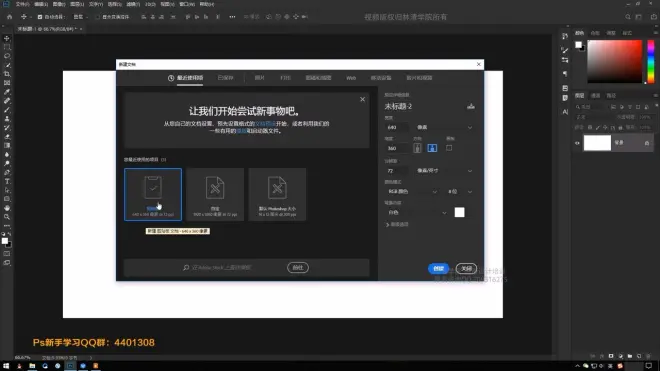Open the History panel icon in collapsed dock
This screenshot has height=371, width=660.
pyautogui.click(x=565, y=37)
